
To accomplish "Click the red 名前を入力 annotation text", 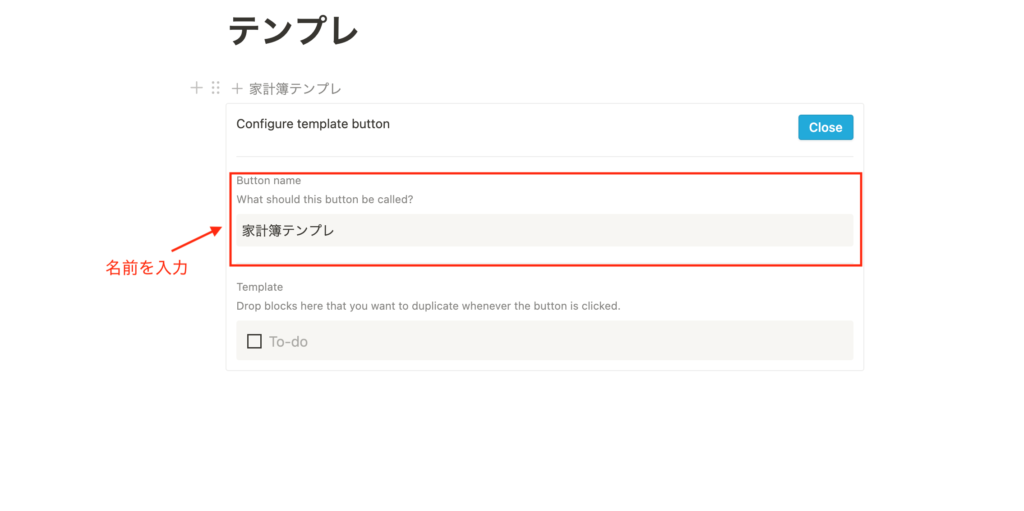I will coord(147,268).
